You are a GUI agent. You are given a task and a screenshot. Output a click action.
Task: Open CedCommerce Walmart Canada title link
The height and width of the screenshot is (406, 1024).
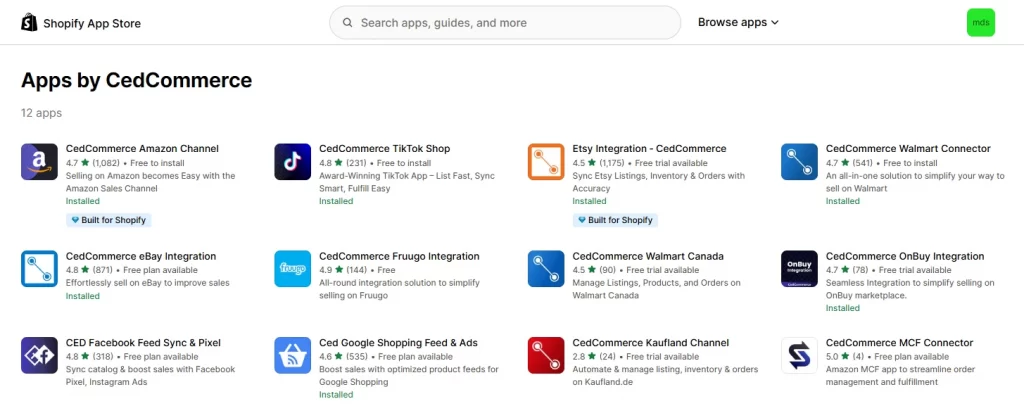(648, 256)
